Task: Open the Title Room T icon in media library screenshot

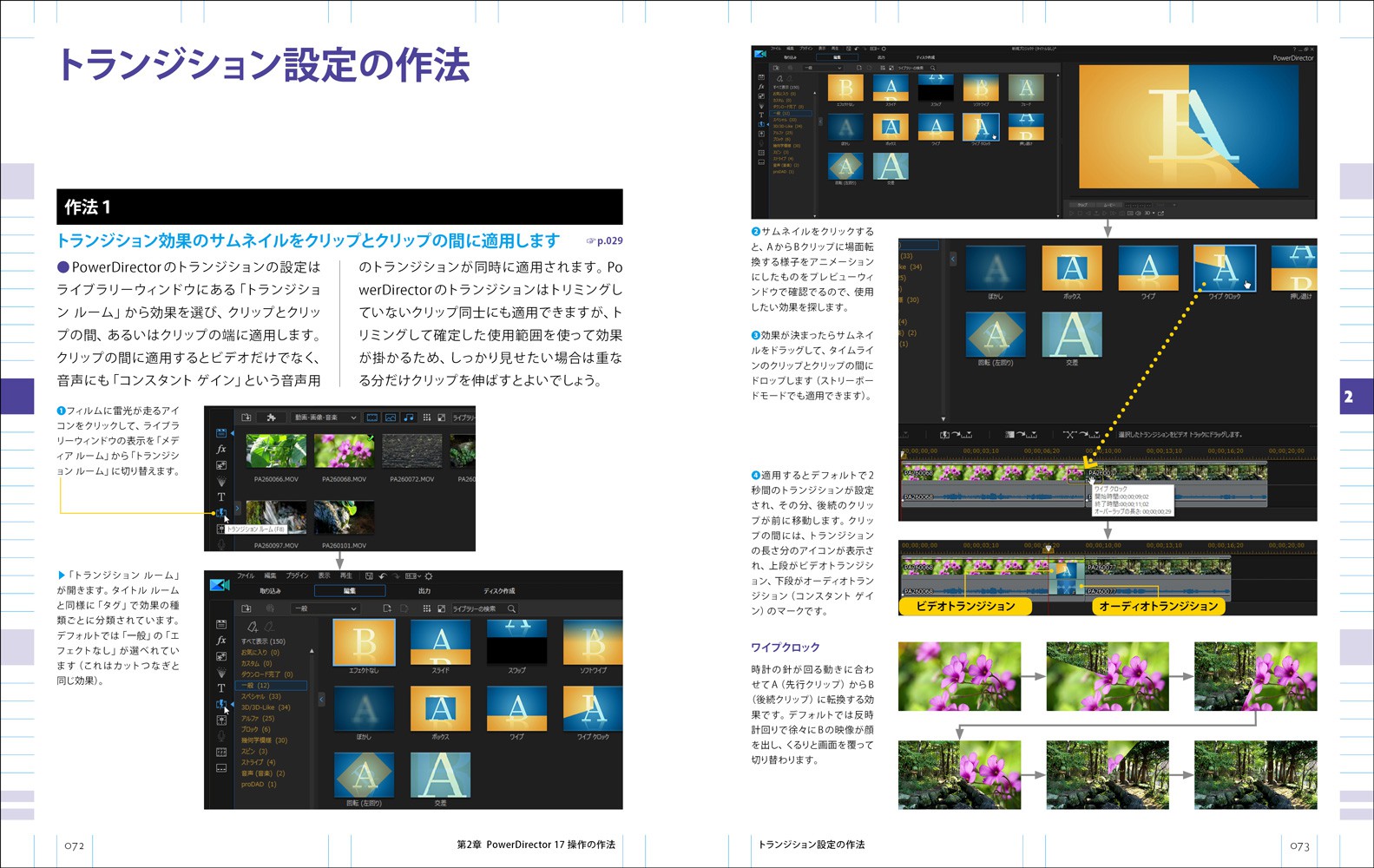Action: tap(221, 496)
